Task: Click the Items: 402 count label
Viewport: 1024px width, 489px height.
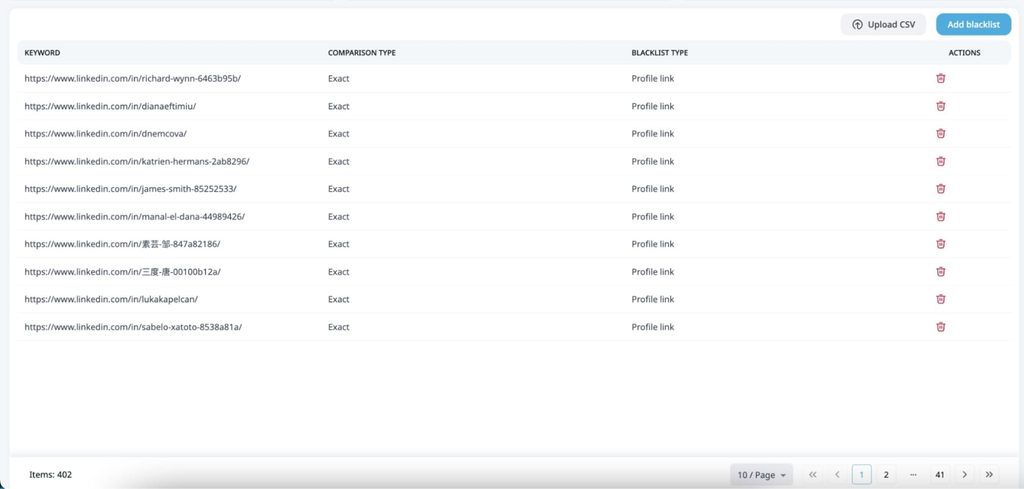Action: point(50,475)
